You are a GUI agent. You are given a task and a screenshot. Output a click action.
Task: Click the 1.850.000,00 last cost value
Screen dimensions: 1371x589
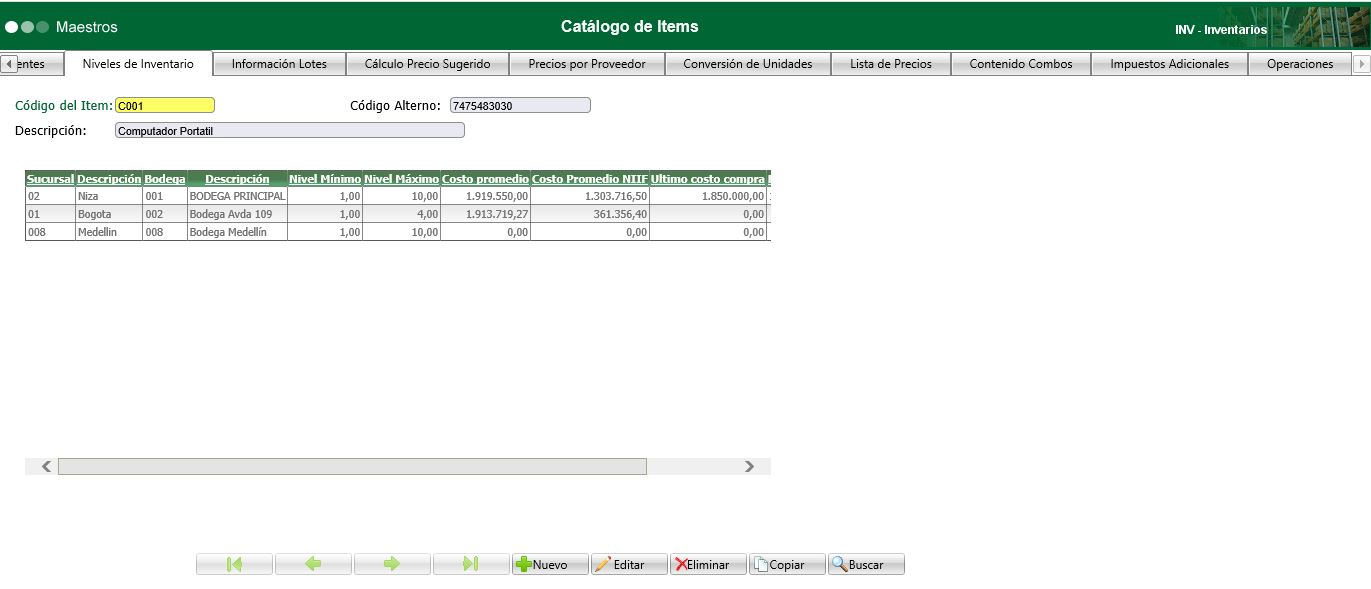pos(708,196)
